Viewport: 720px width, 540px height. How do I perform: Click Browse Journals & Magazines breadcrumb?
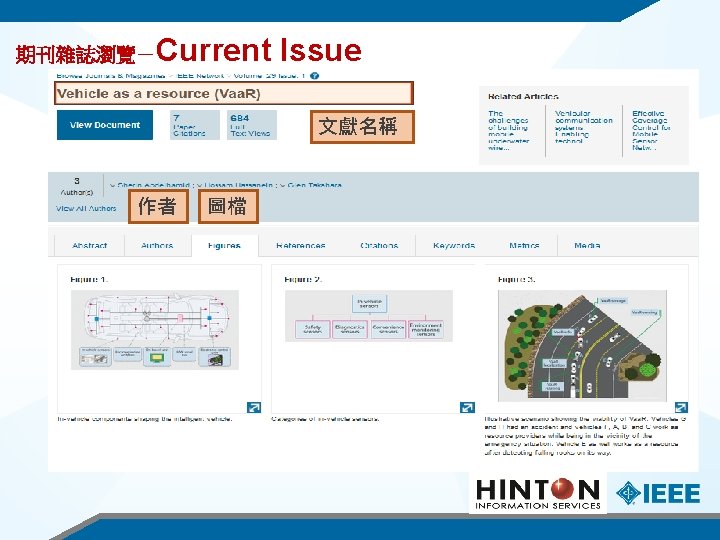[x=111, y=76]
